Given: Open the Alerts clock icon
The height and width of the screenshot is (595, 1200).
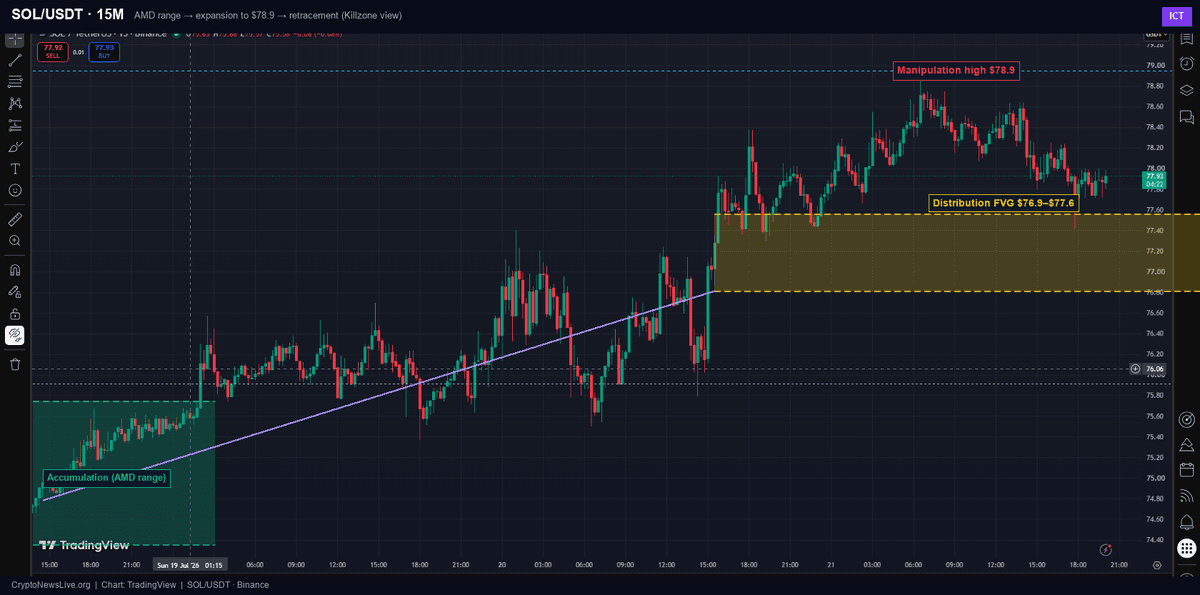Looking at the screenshot, I should [x=1186, y=65].
